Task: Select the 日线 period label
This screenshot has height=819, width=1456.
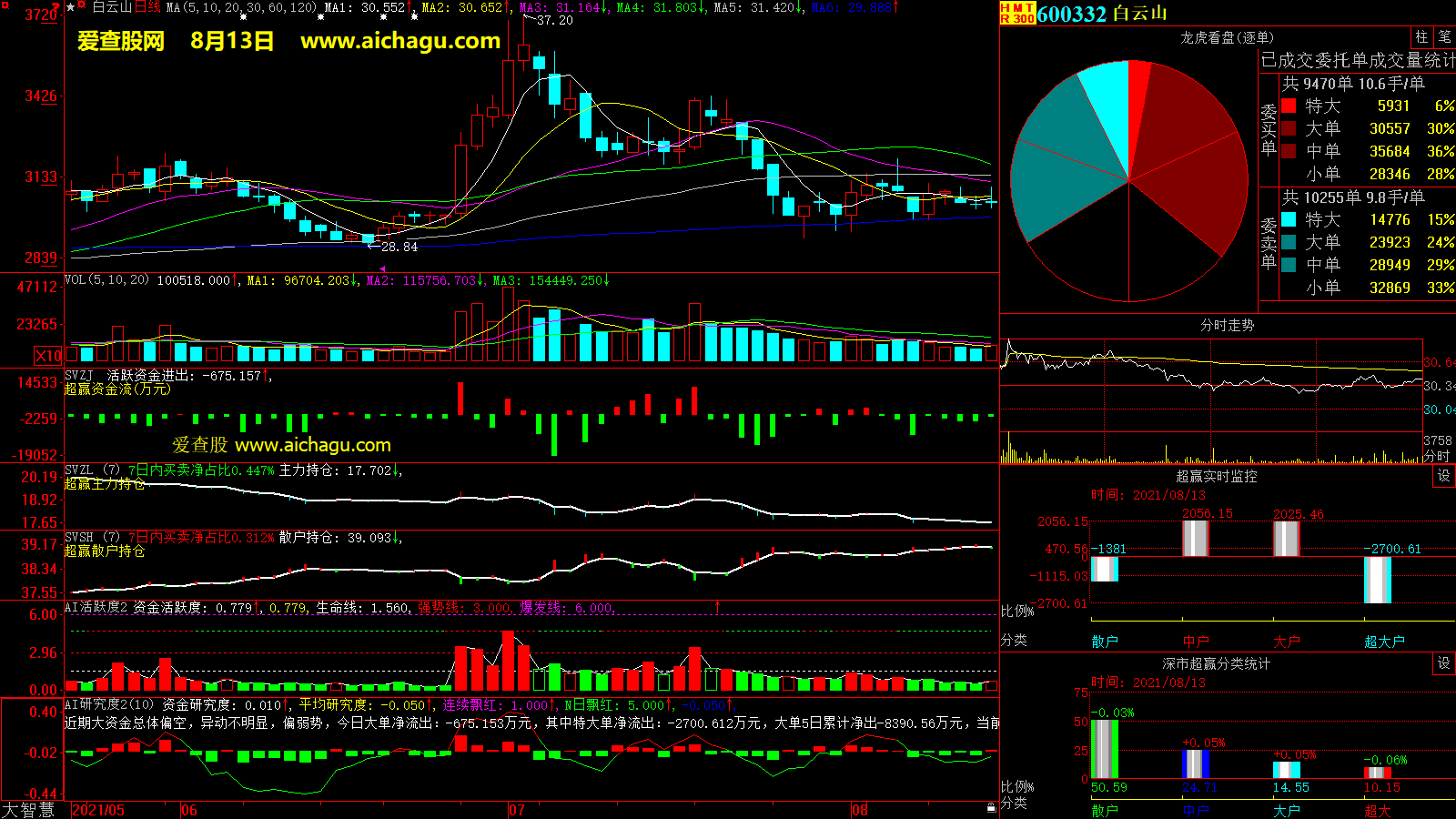Action: [x=147, y=7]
